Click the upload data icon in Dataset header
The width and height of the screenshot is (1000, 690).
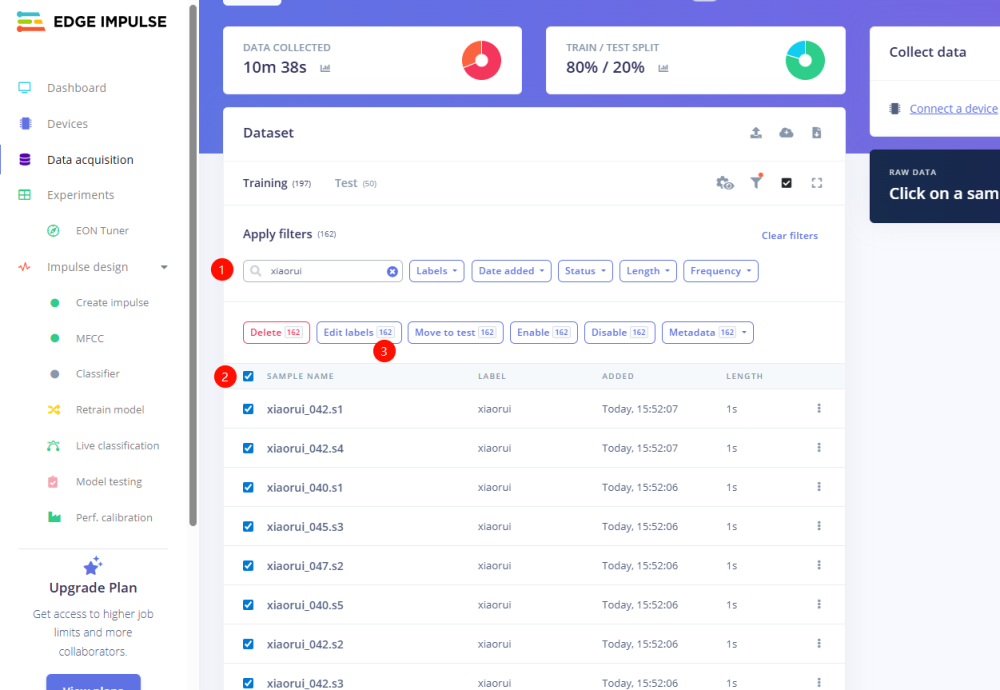coord(756,133)
